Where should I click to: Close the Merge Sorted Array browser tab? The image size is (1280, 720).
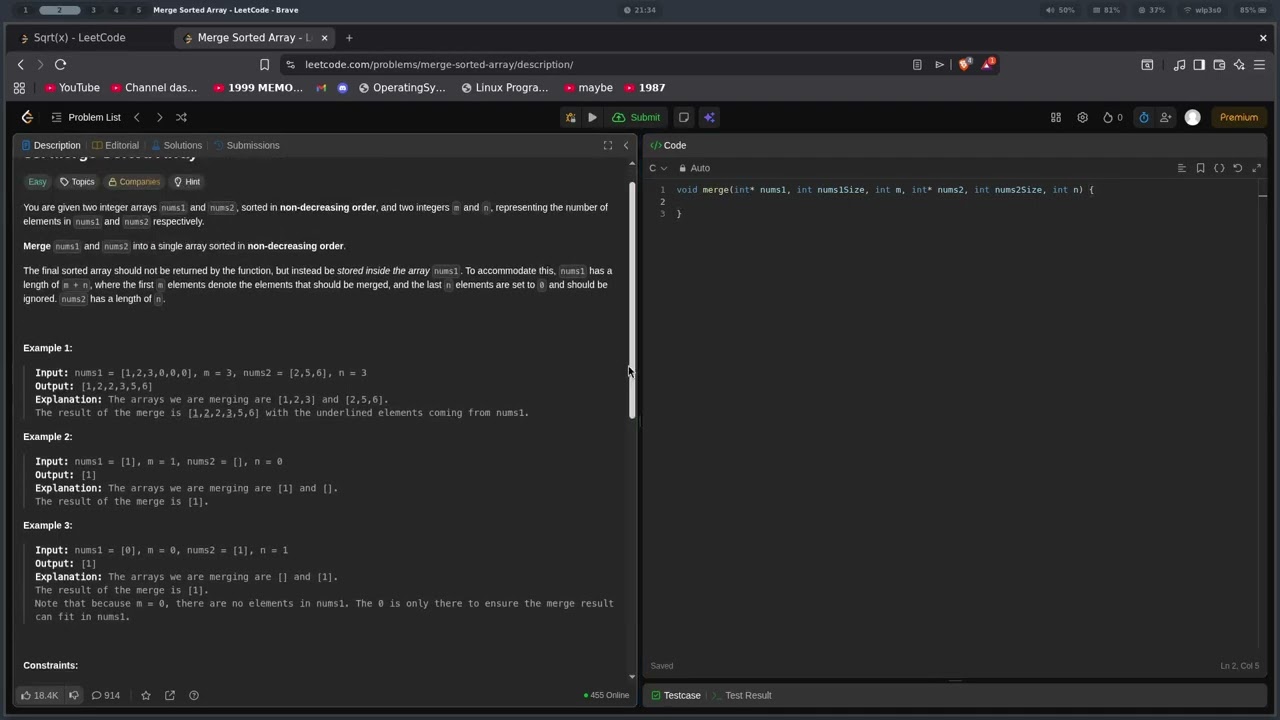pos(324,38)
